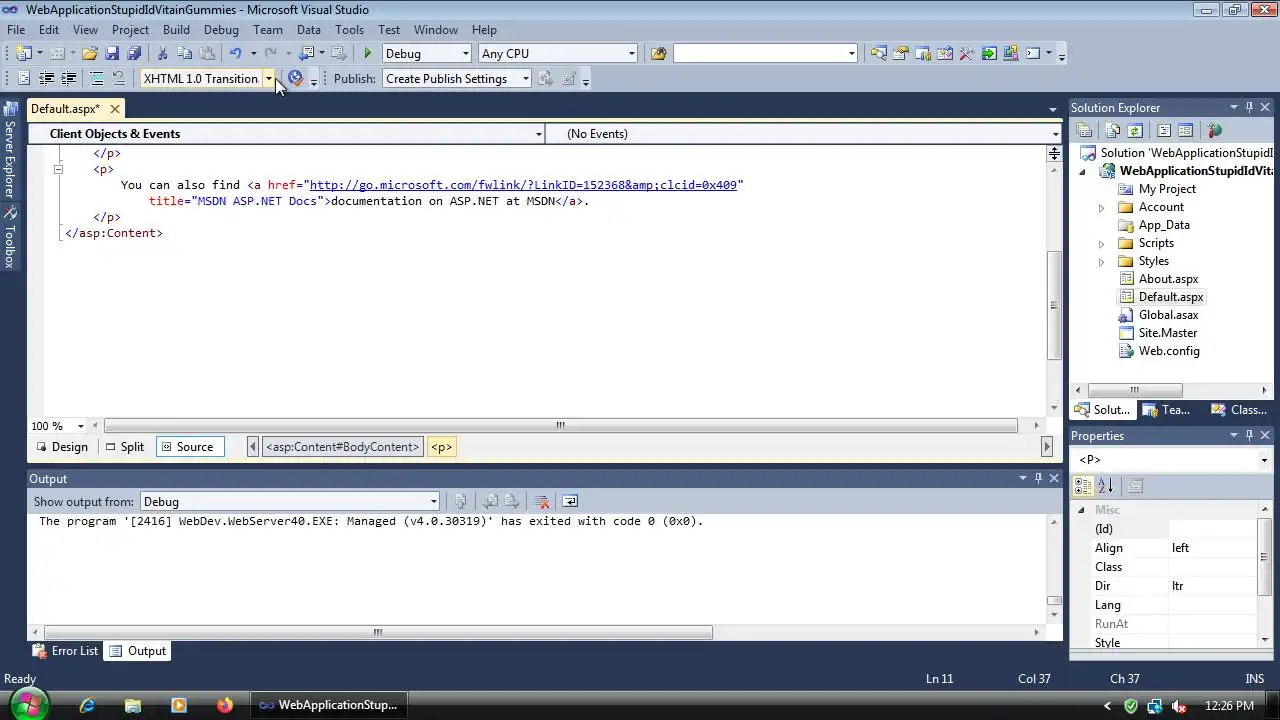Click the Undo arrow icon
Viewport: 1280px width, 720px height.
click(x=235, y=54)
